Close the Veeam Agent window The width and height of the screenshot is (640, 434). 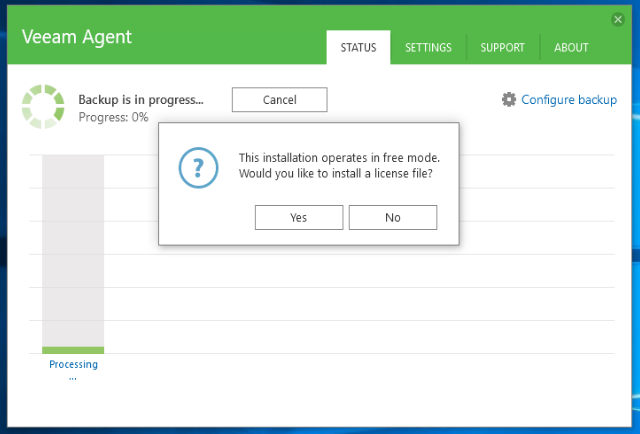coord(618,19)
